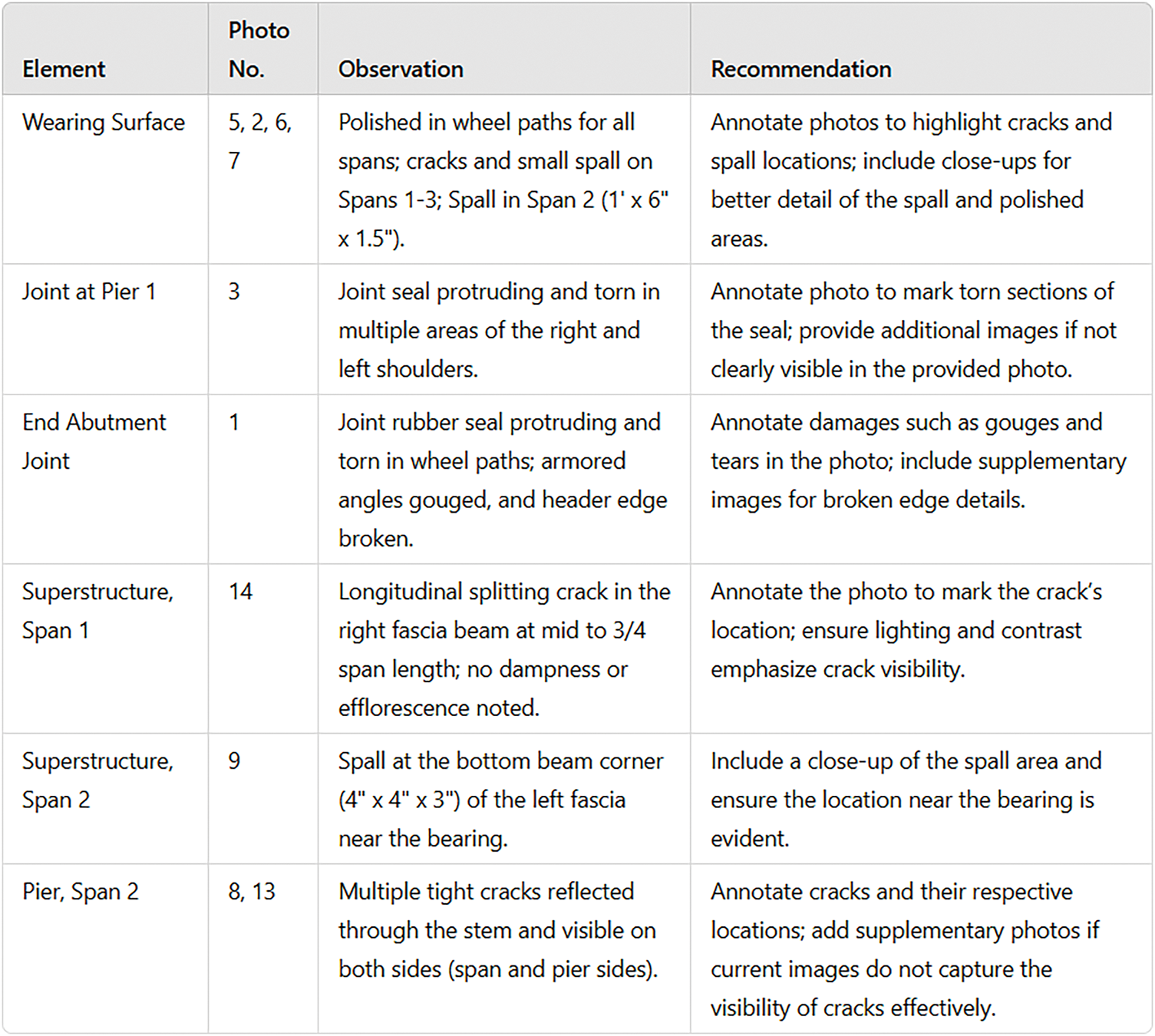Viewport: 1155px width, 1036px height.
Task: Click the recommendation about torn seal sections
Action: (x=913, y=330)
